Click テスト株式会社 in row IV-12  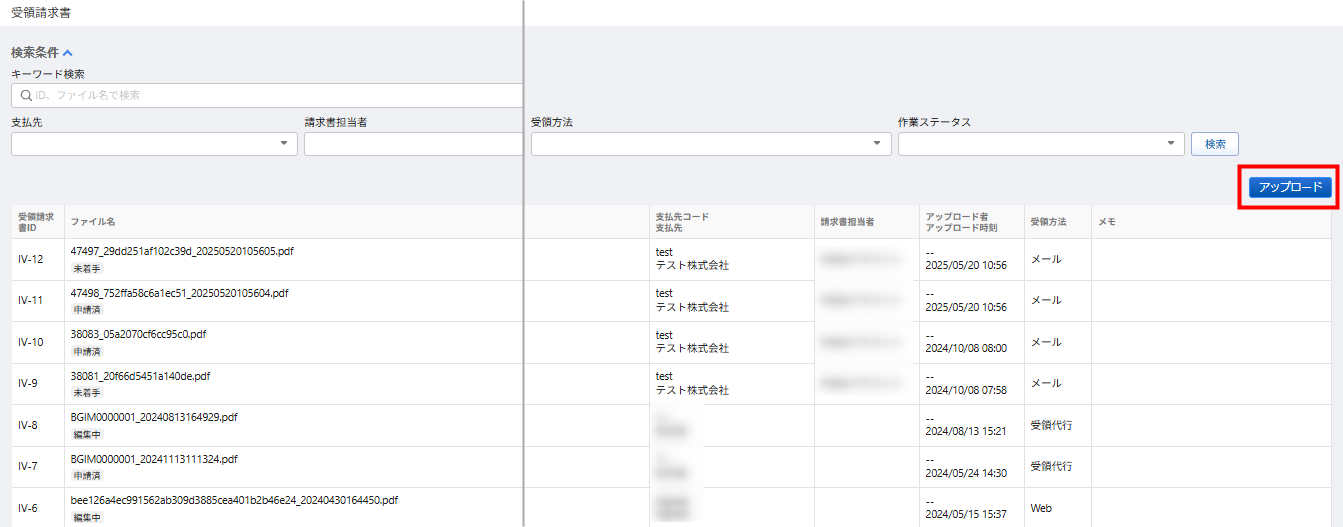692,266
